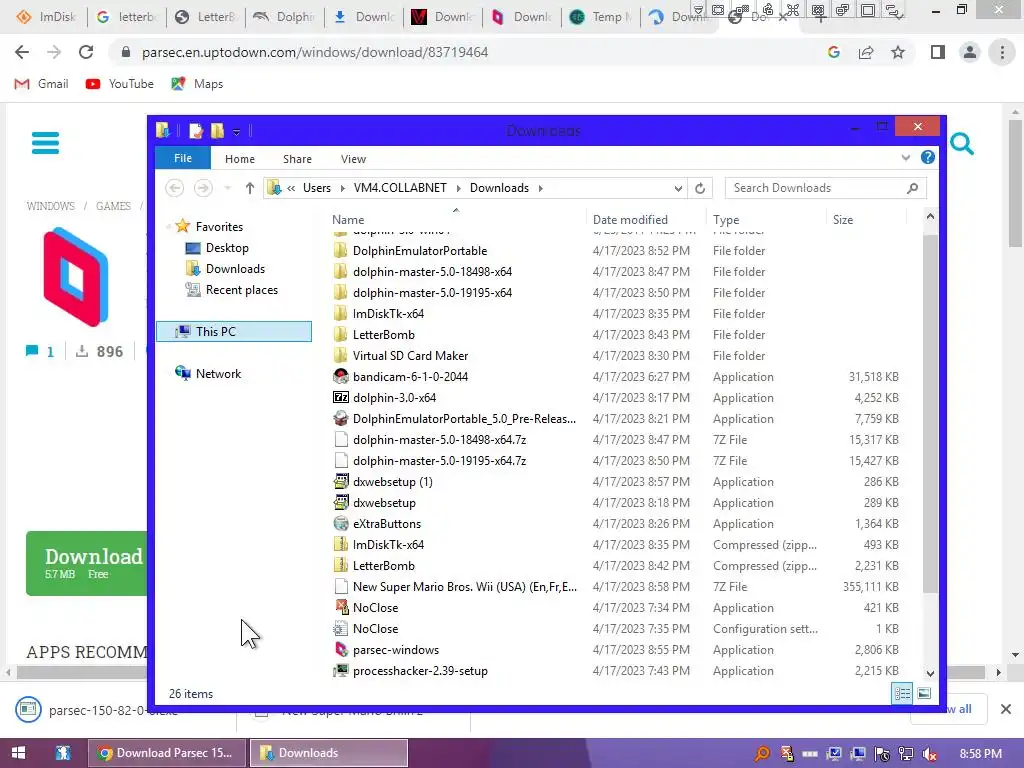This screenshot has width=1024, height=768.
Task: Select Downloads under Favorites
Action: pyautogui.click(x=235, y=268)
